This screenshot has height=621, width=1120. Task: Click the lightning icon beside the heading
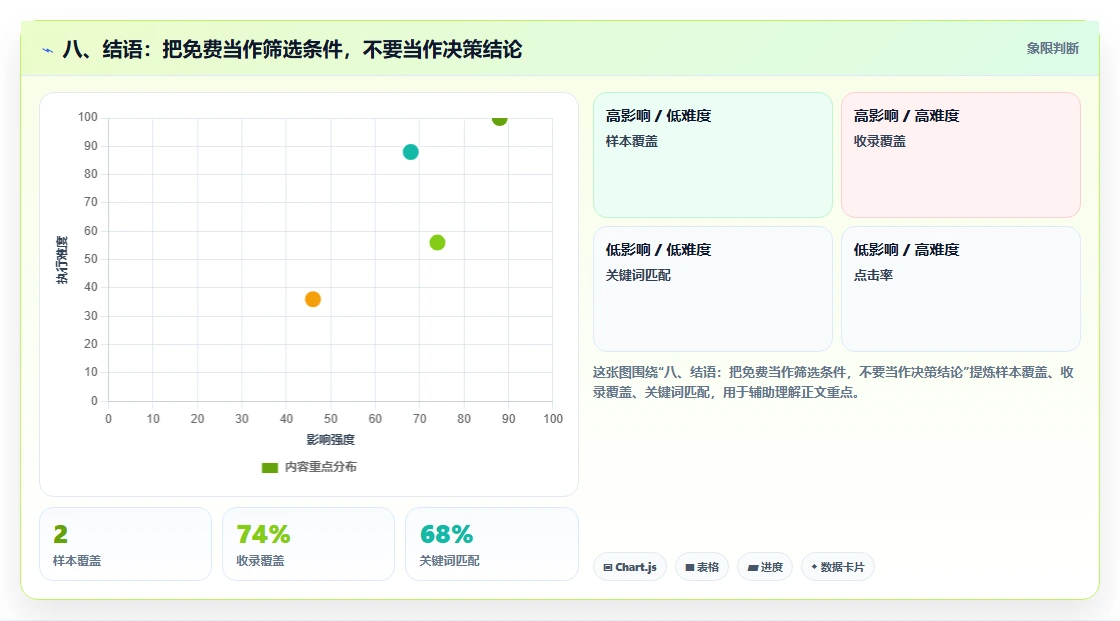(48, 50)
